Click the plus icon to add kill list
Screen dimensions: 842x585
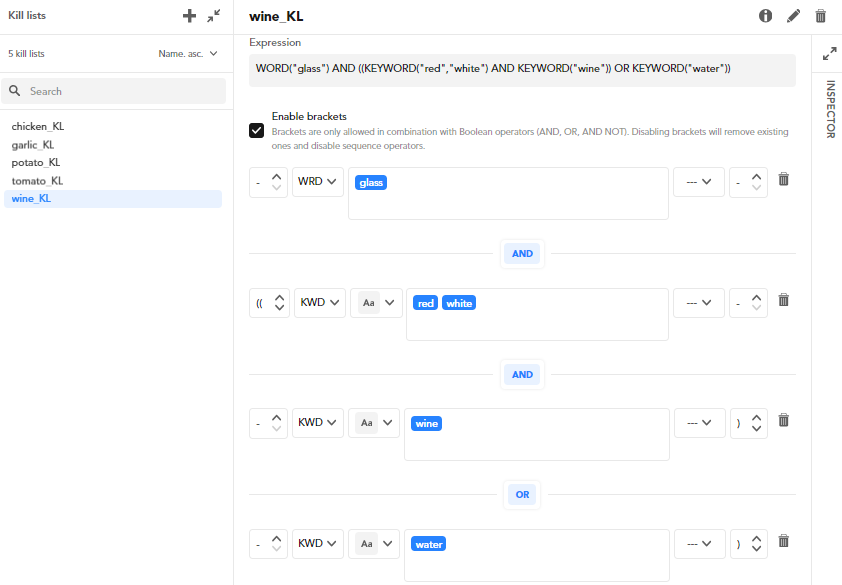(x=189, y=16)
